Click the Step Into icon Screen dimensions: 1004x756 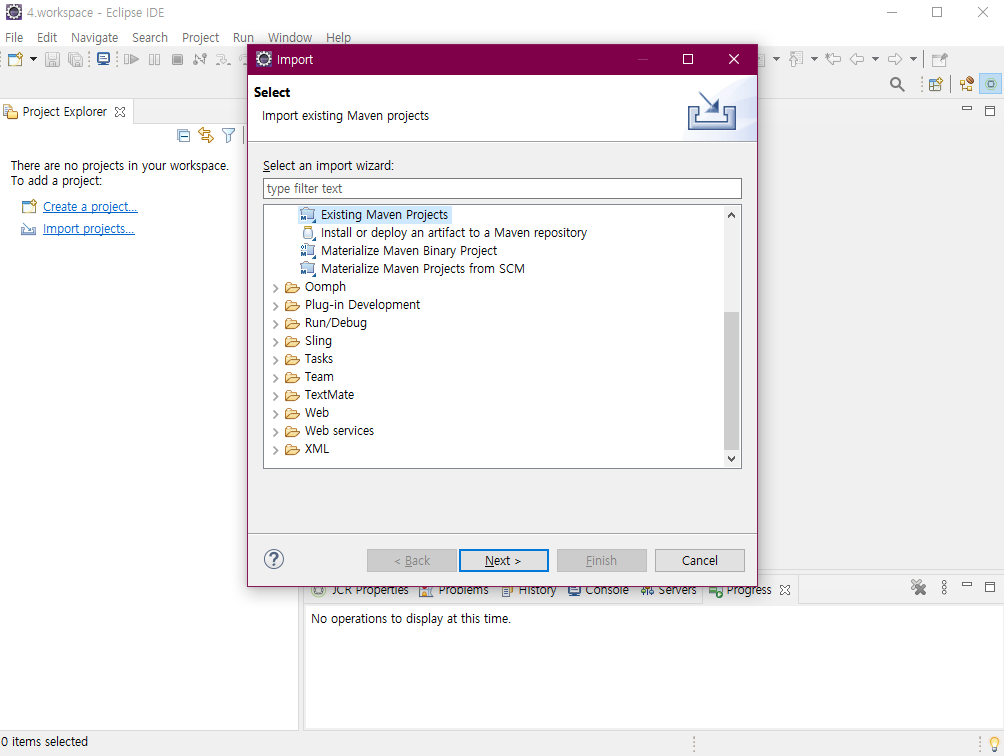(222, 60)
